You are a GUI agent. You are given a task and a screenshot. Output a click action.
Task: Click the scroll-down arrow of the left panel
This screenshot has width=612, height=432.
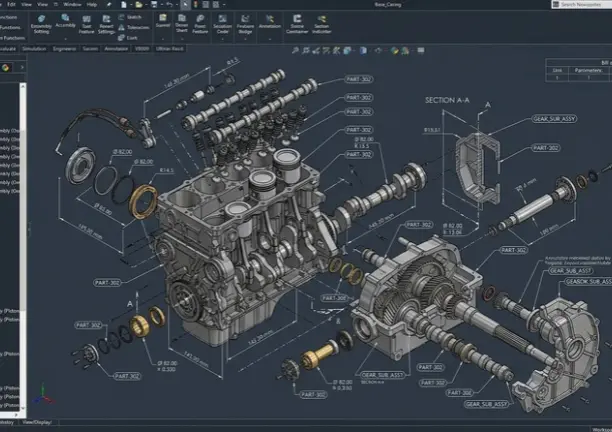click(x=23, y=408)
